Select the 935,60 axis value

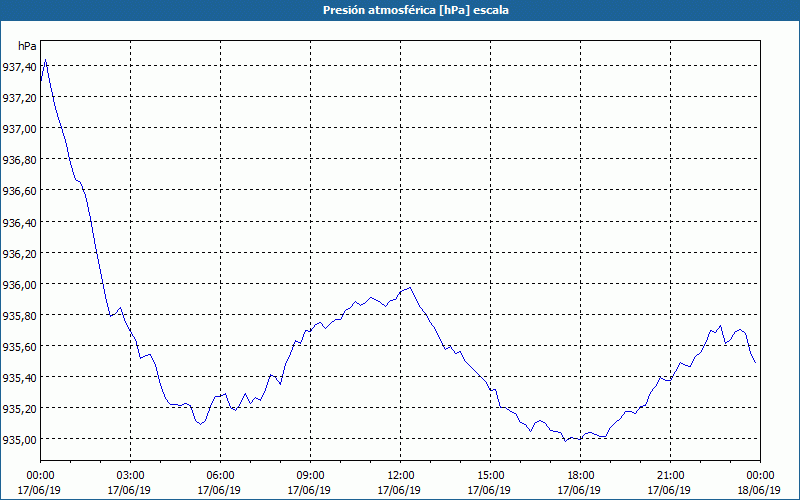tap(19, 347)
